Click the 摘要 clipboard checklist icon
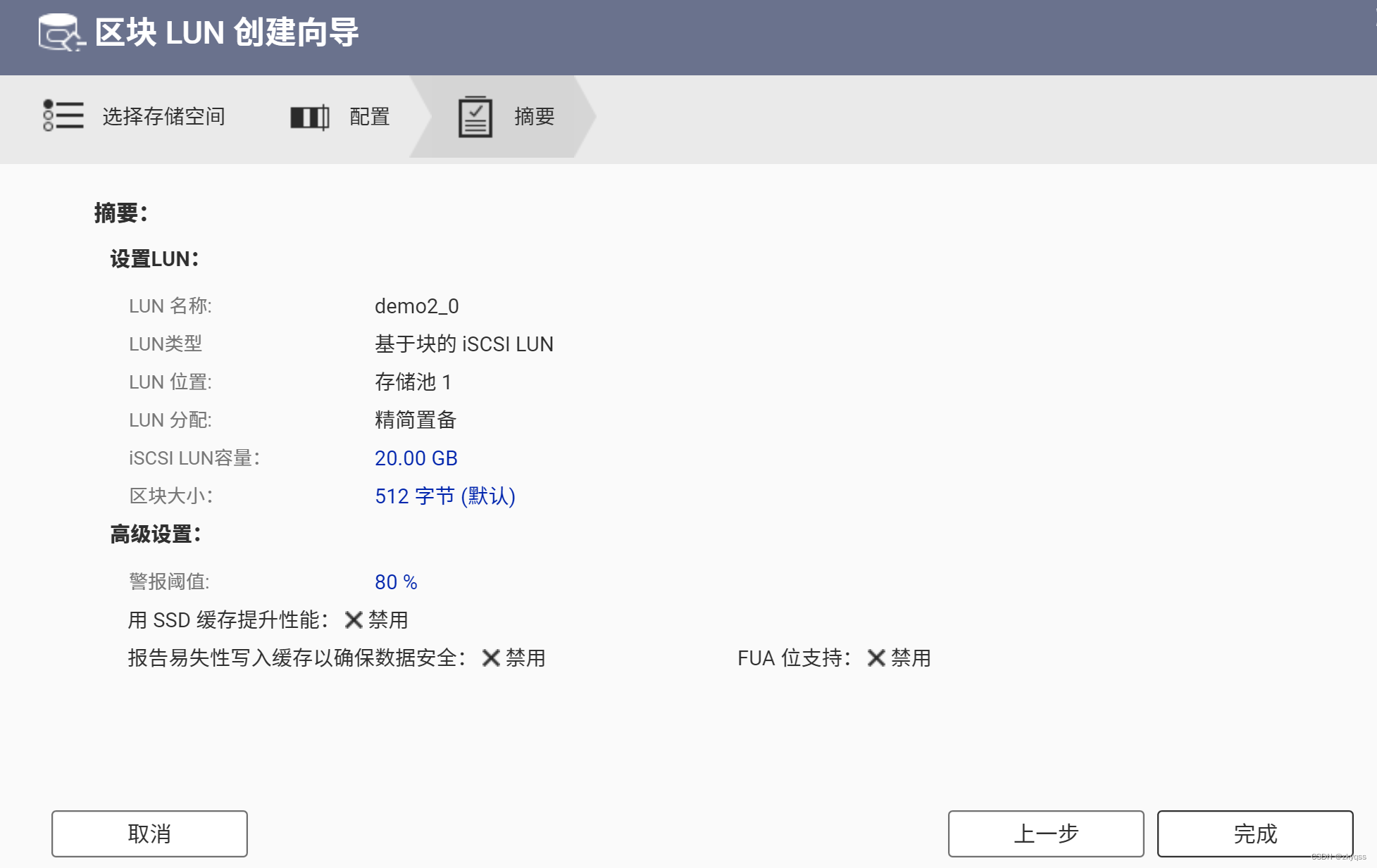 pos(475,117)
